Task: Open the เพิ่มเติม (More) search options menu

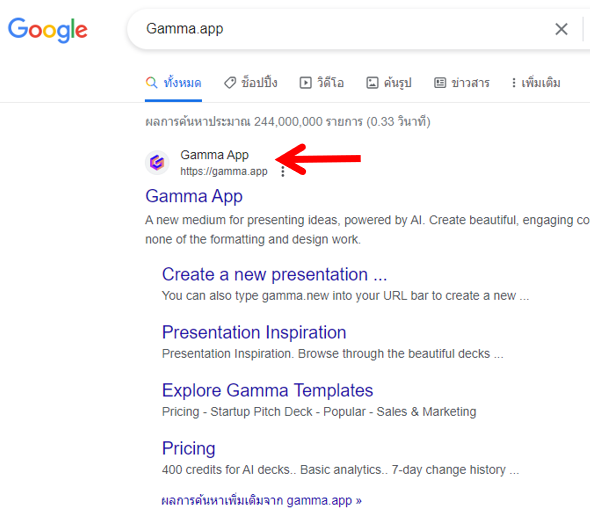Action: point(536,82)
